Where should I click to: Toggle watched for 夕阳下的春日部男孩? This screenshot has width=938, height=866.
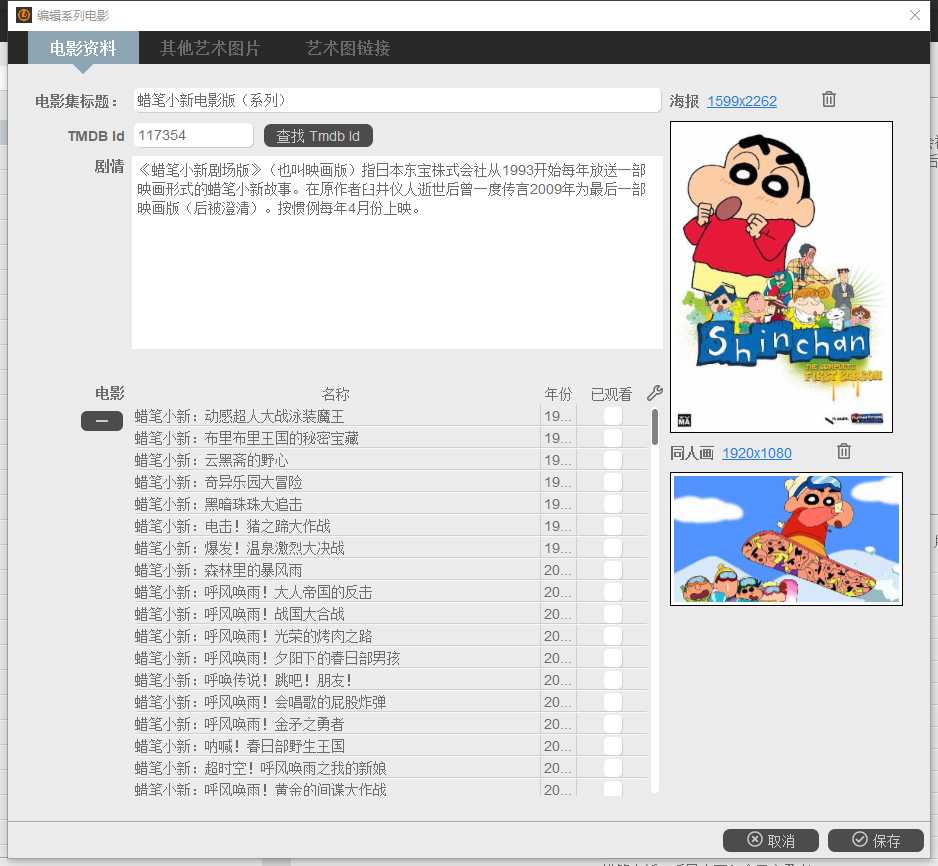[x=613, y=658]
